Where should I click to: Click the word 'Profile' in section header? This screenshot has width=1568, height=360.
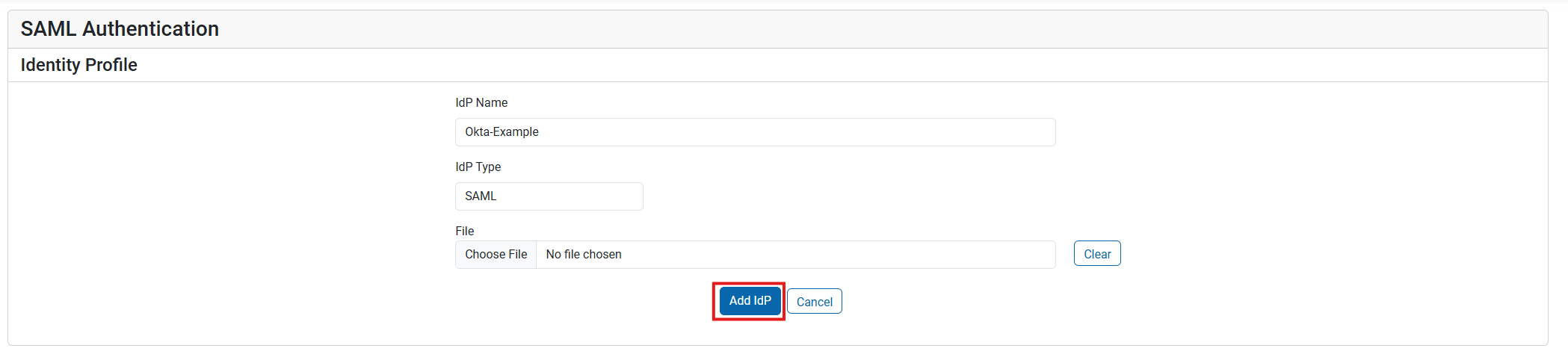coord(111,65)
